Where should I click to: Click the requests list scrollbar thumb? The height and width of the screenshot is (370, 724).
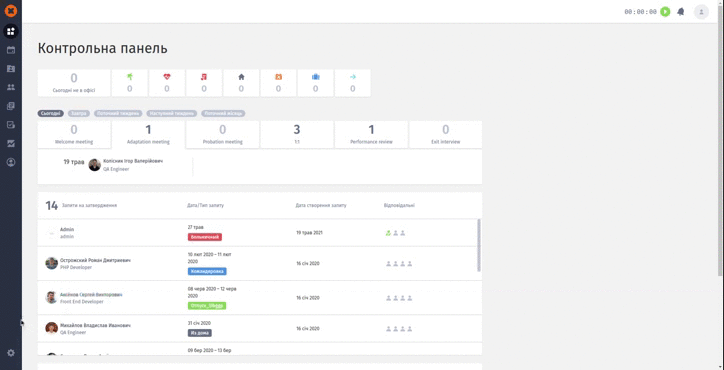click(479, 245)
